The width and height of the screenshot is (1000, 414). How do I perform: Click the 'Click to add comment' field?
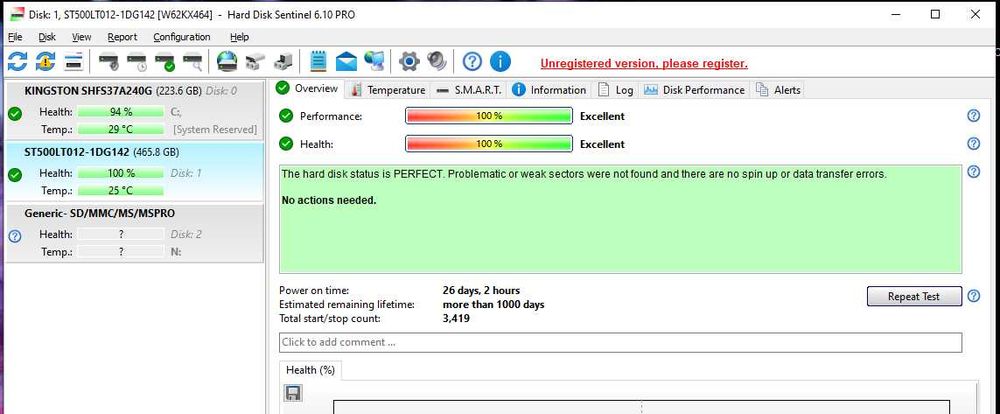tap(620, 342)
